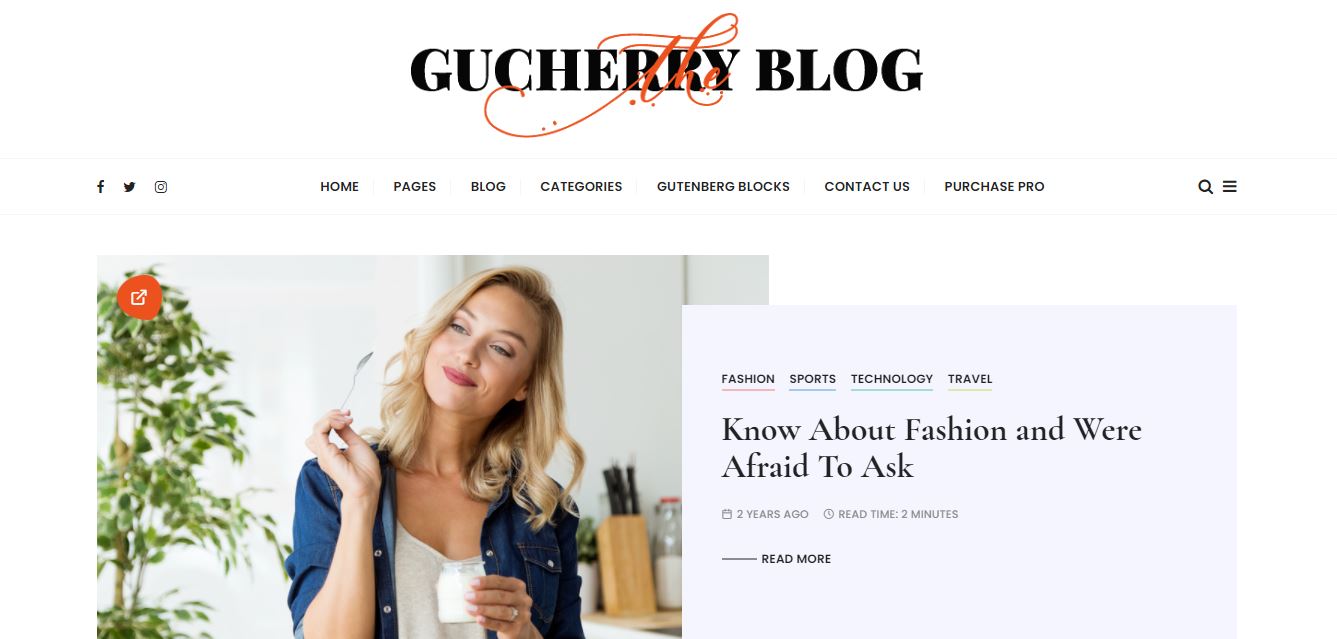Open the Instagram social icon
Image resolution: width=1337 pixels, height=639 pixels.
[161, 187]
